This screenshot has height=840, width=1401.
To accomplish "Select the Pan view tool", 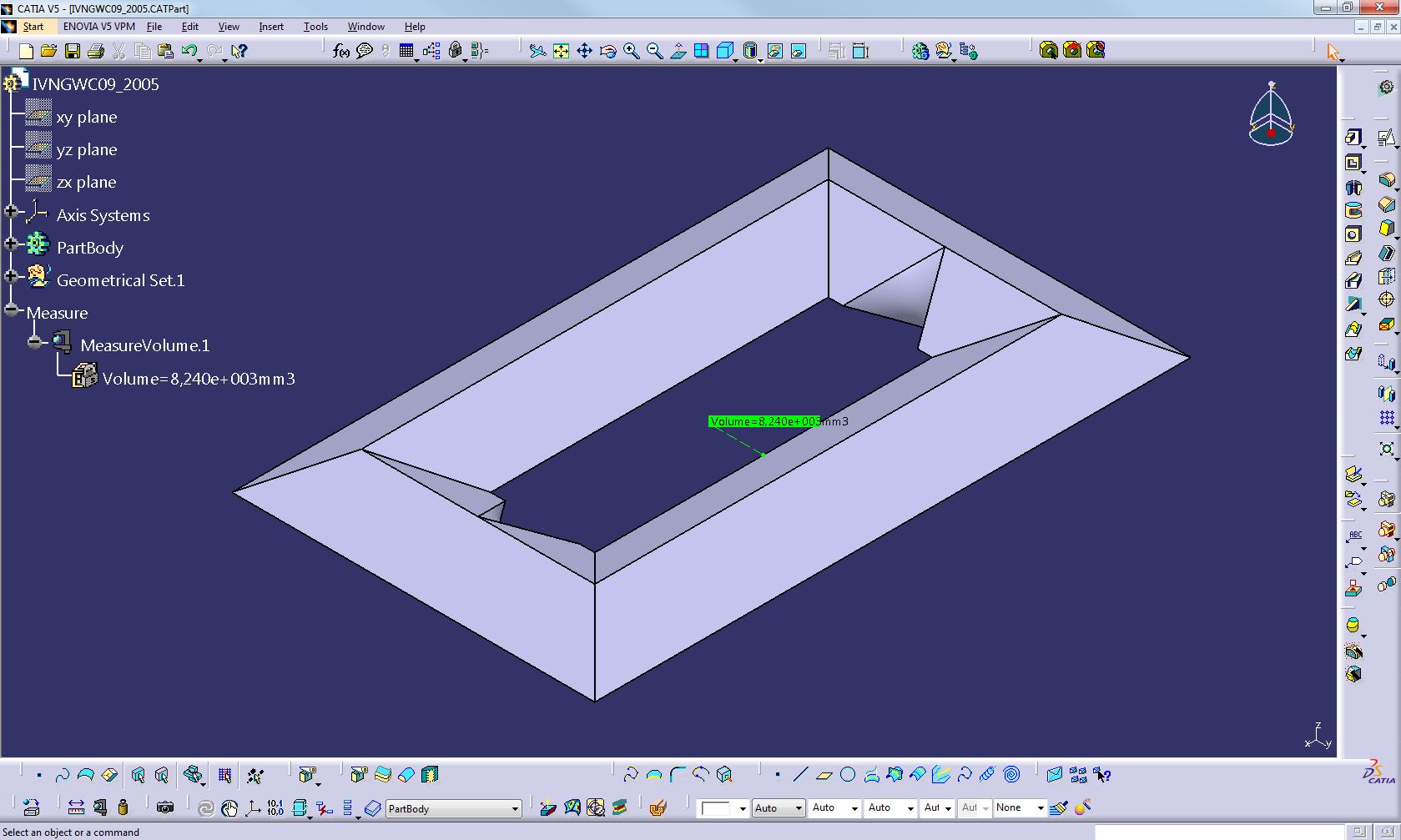I will click(x=584, y=51).
